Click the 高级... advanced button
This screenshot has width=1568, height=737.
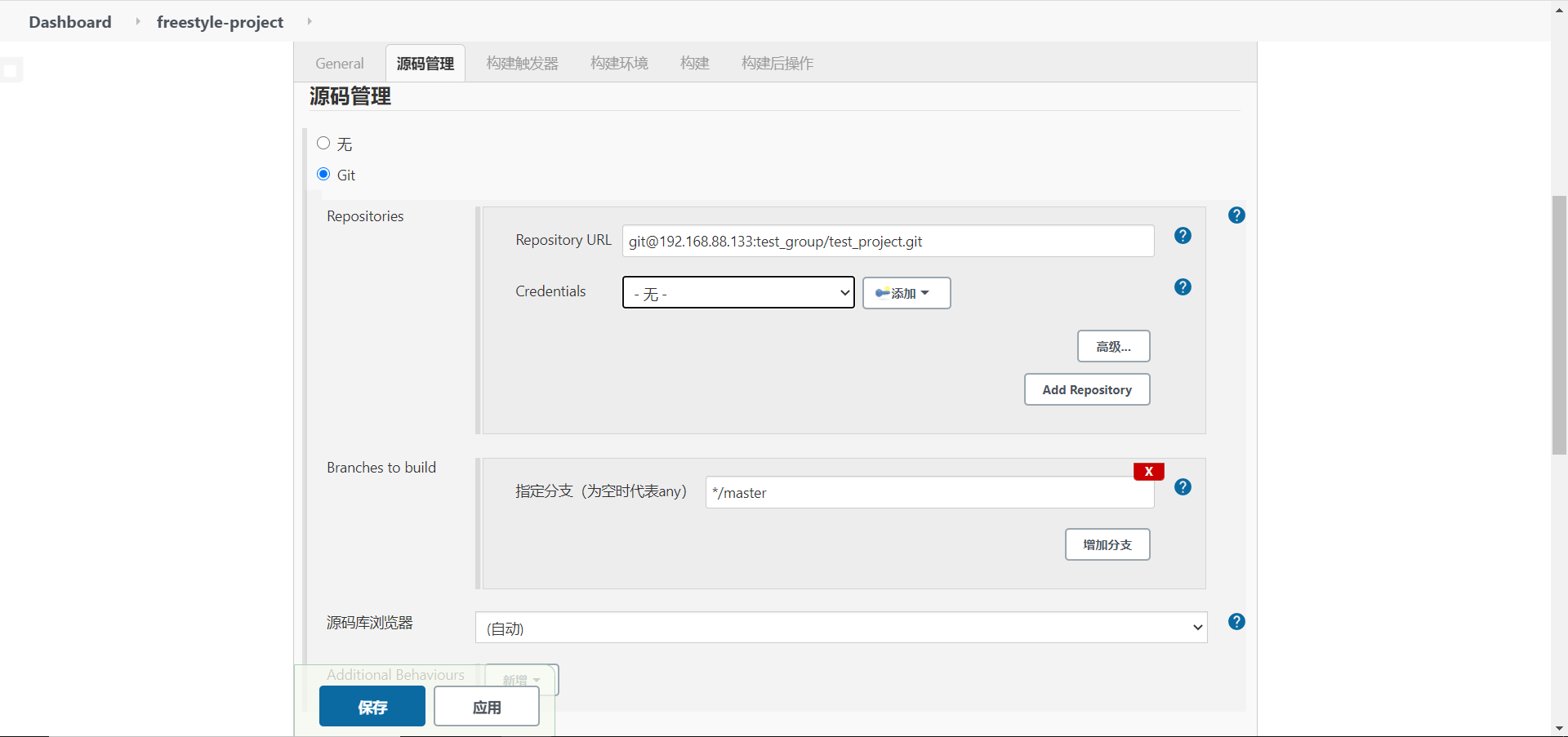tap(1114, 346)
